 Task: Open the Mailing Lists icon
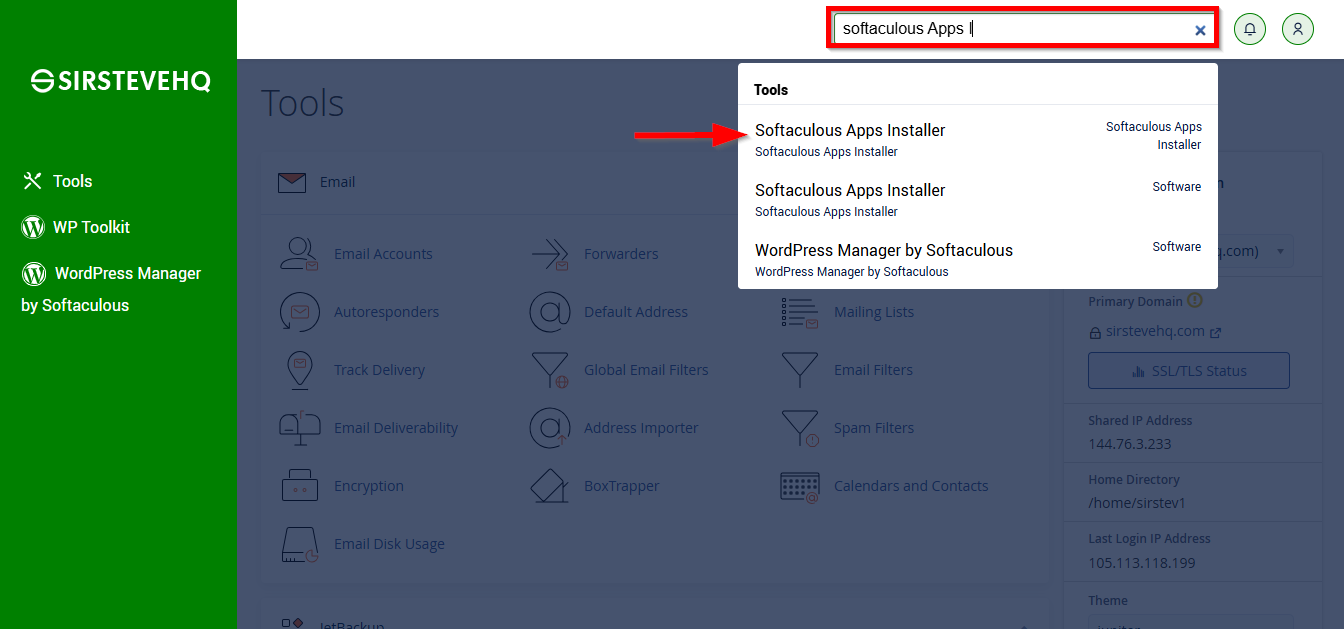click(799, 312)
